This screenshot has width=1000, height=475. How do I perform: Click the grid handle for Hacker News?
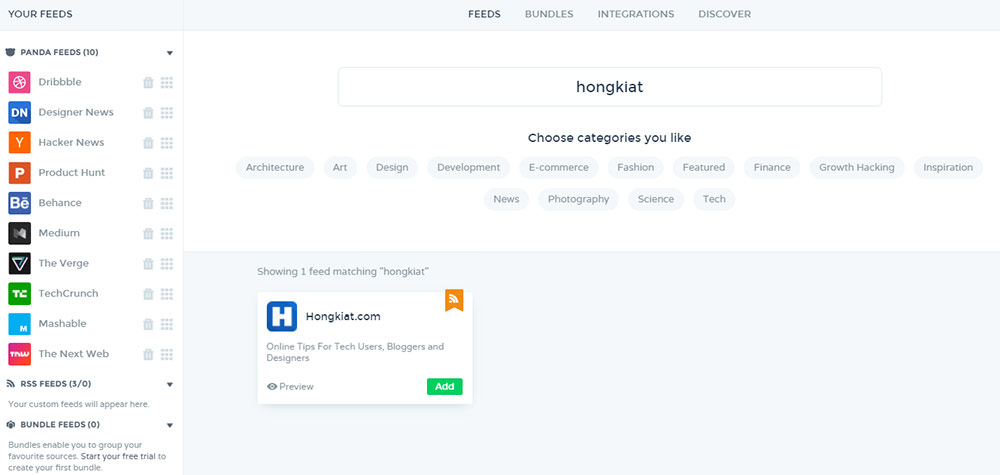(167, 143)
